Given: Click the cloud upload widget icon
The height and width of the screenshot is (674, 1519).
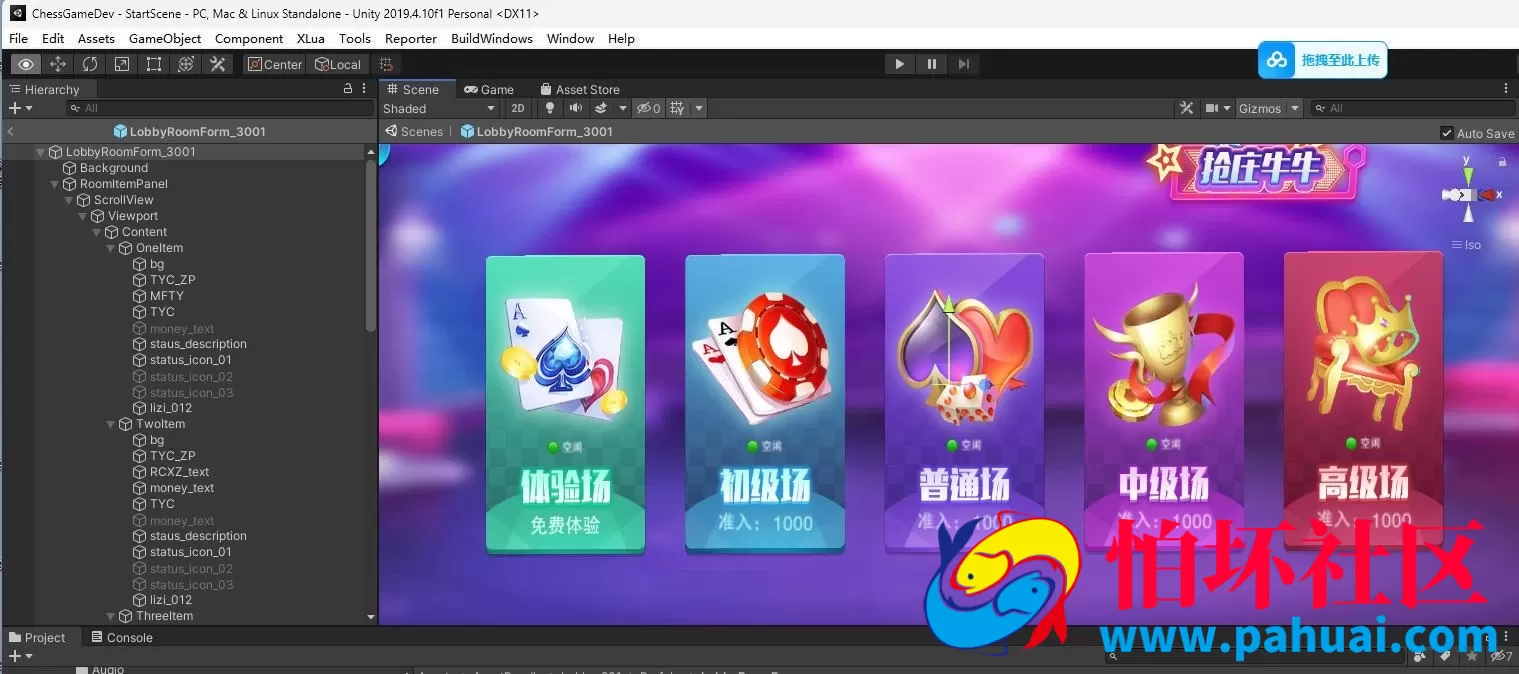Looking at the screenshot, I should 1277,60.
